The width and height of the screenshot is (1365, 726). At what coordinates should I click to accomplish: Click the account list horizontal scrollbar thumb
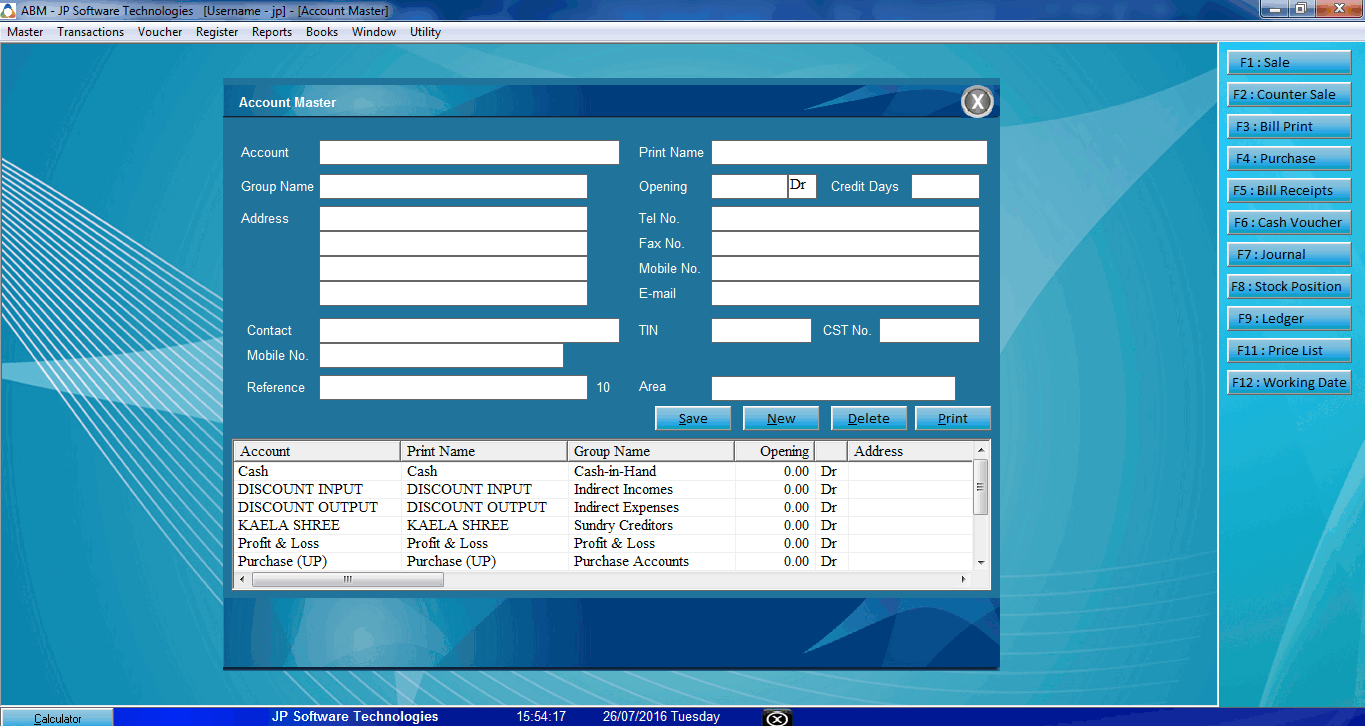348,580
